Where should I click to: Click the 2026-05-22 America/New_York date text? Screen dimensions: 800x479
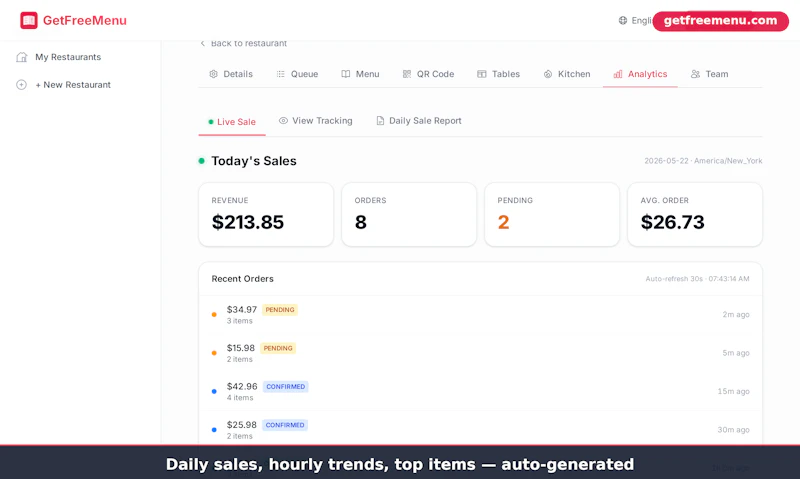pos(703,161)
